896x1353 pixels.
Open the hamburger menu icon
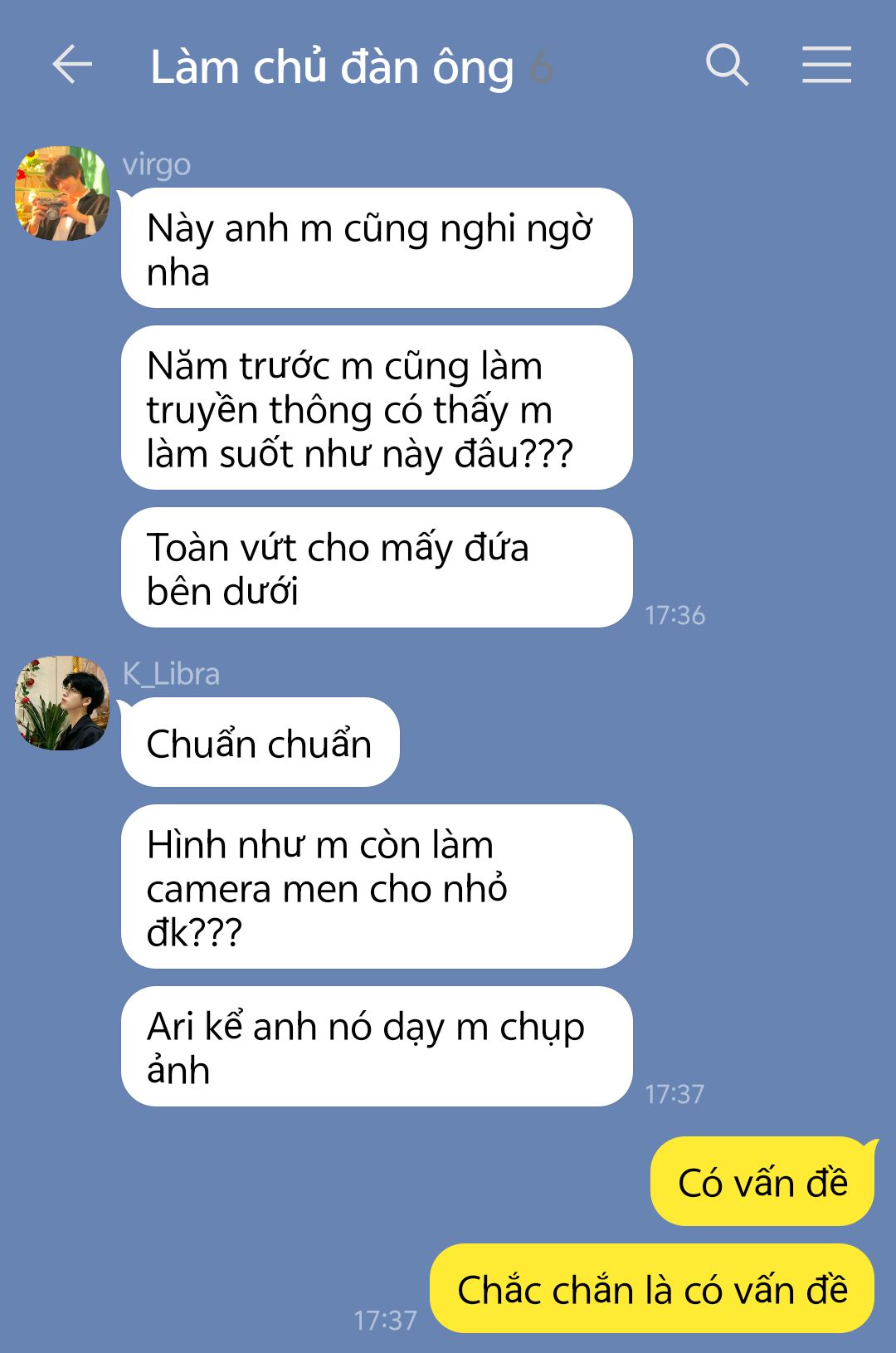coord(826,65)
